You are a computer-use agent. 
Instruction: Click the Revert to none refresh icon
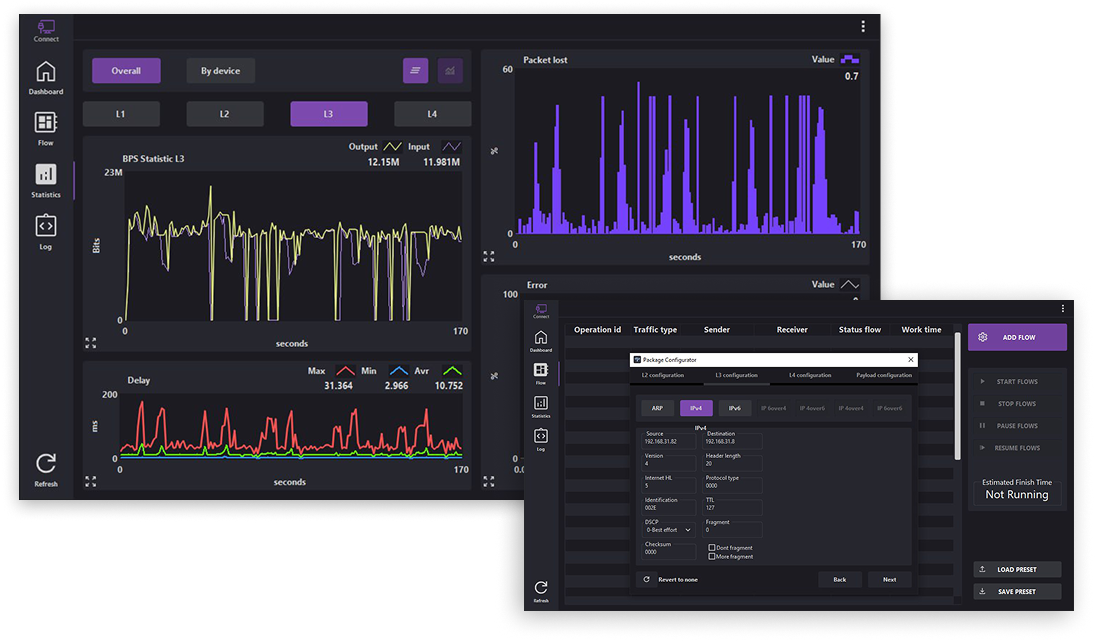click(647, 579)
